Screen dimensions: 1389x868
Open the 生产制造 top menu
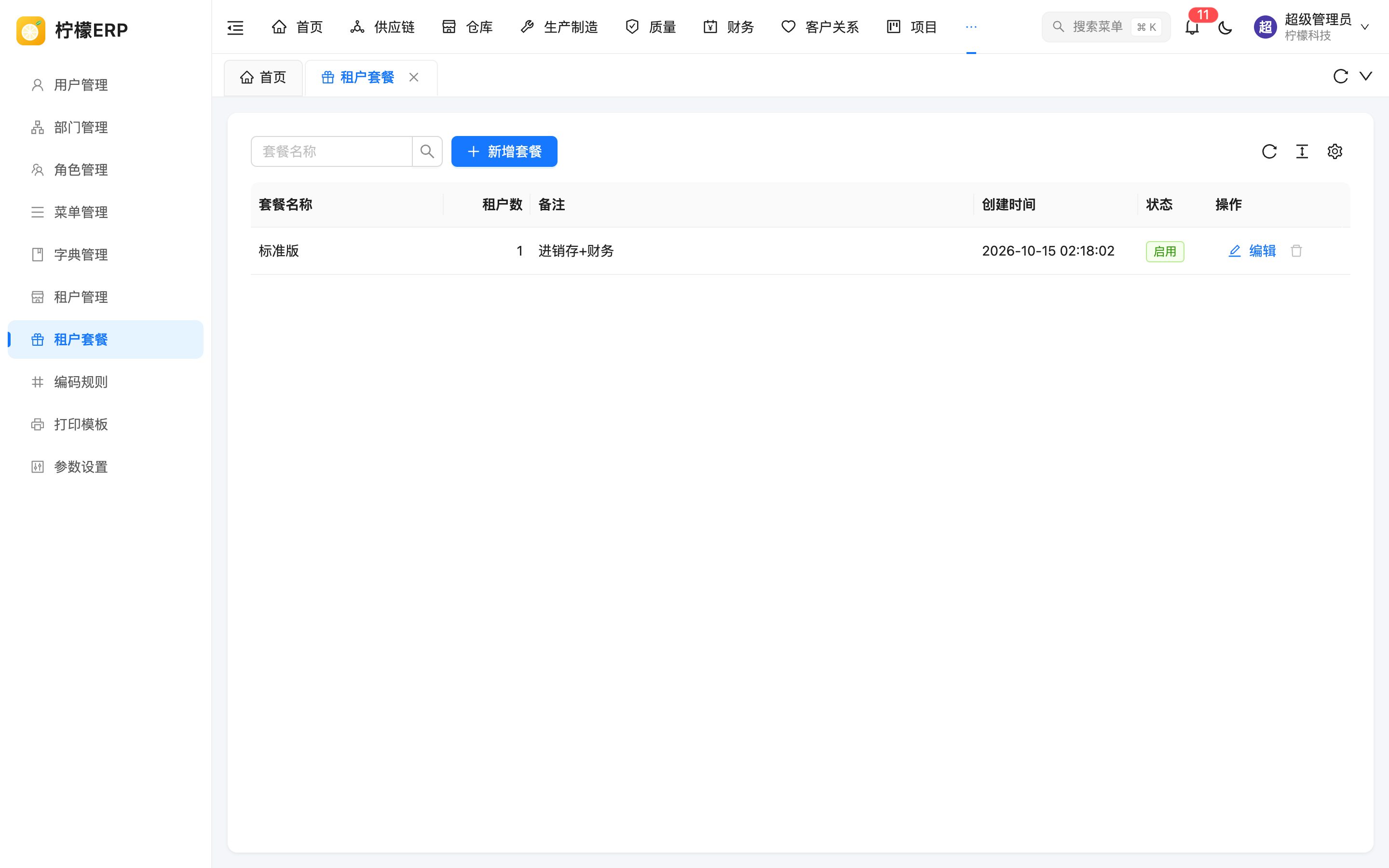(x=559, y=27)
